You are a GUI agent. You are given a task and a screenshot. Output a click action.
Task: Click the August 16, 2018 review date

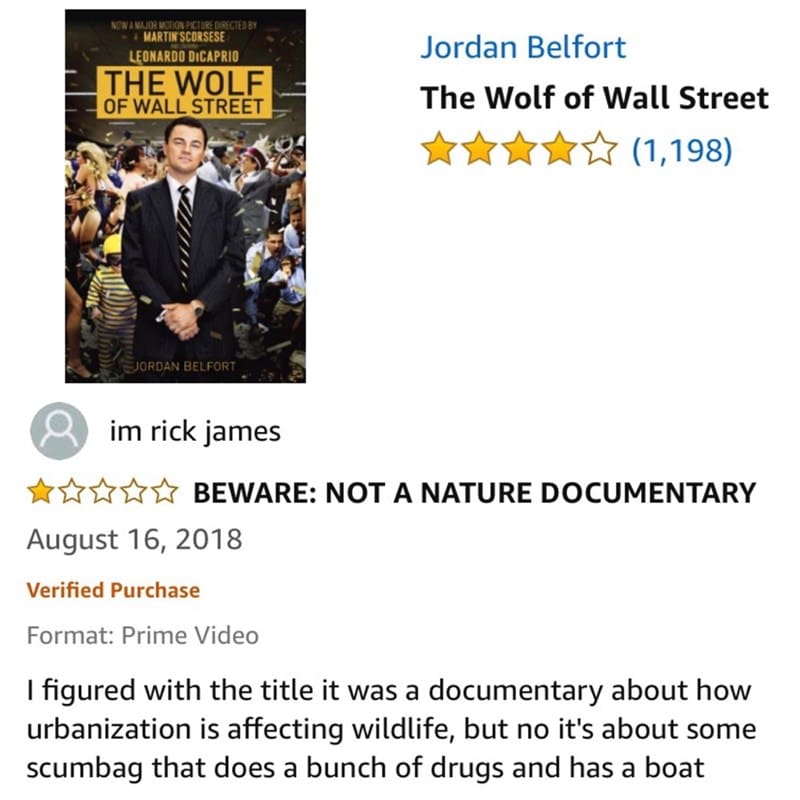(135, 539)
